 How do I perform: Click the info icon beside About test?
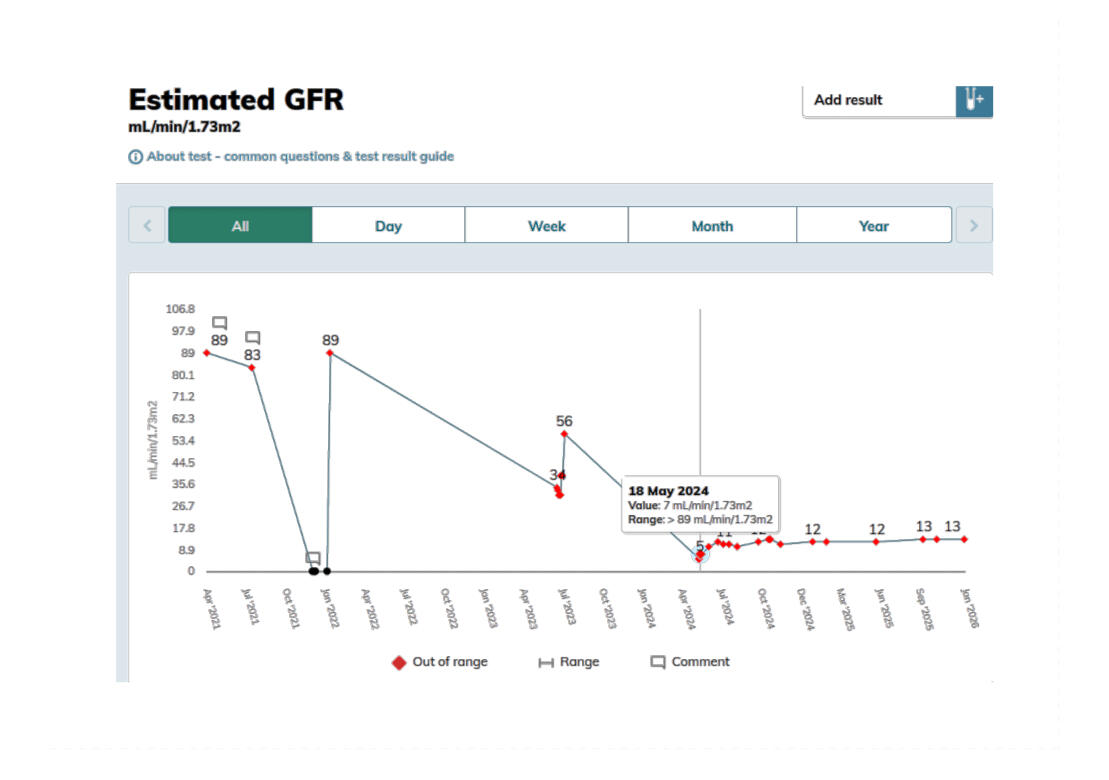click(x=135, y=157)
